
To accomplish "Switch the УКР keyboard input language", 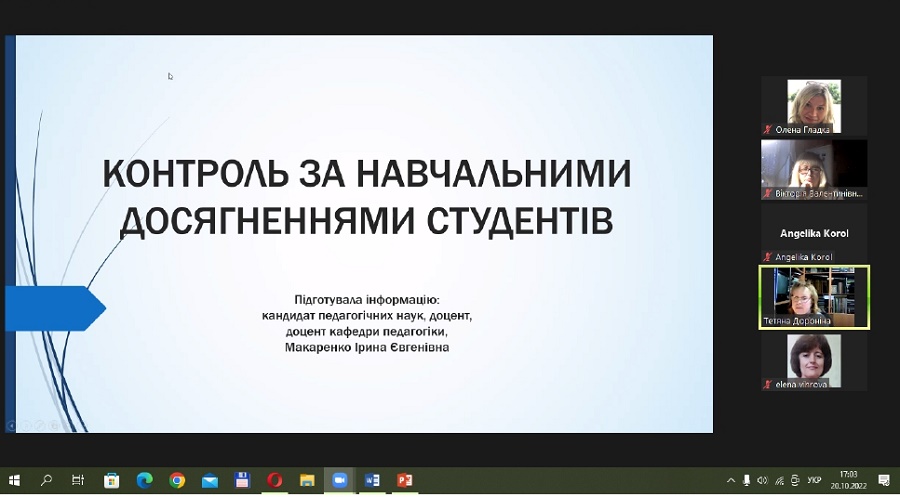I will tap(814, 480).
